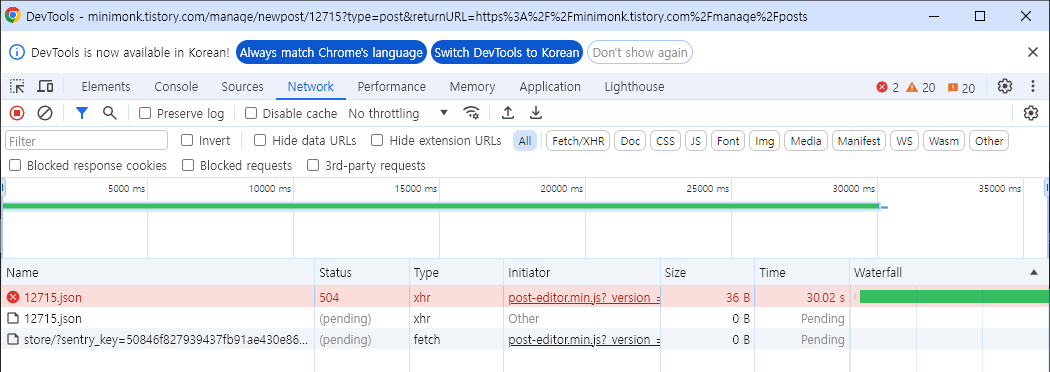Screen dimensions: 1050x372
Task: Open the No throttling dropdown
Action: 398,113
